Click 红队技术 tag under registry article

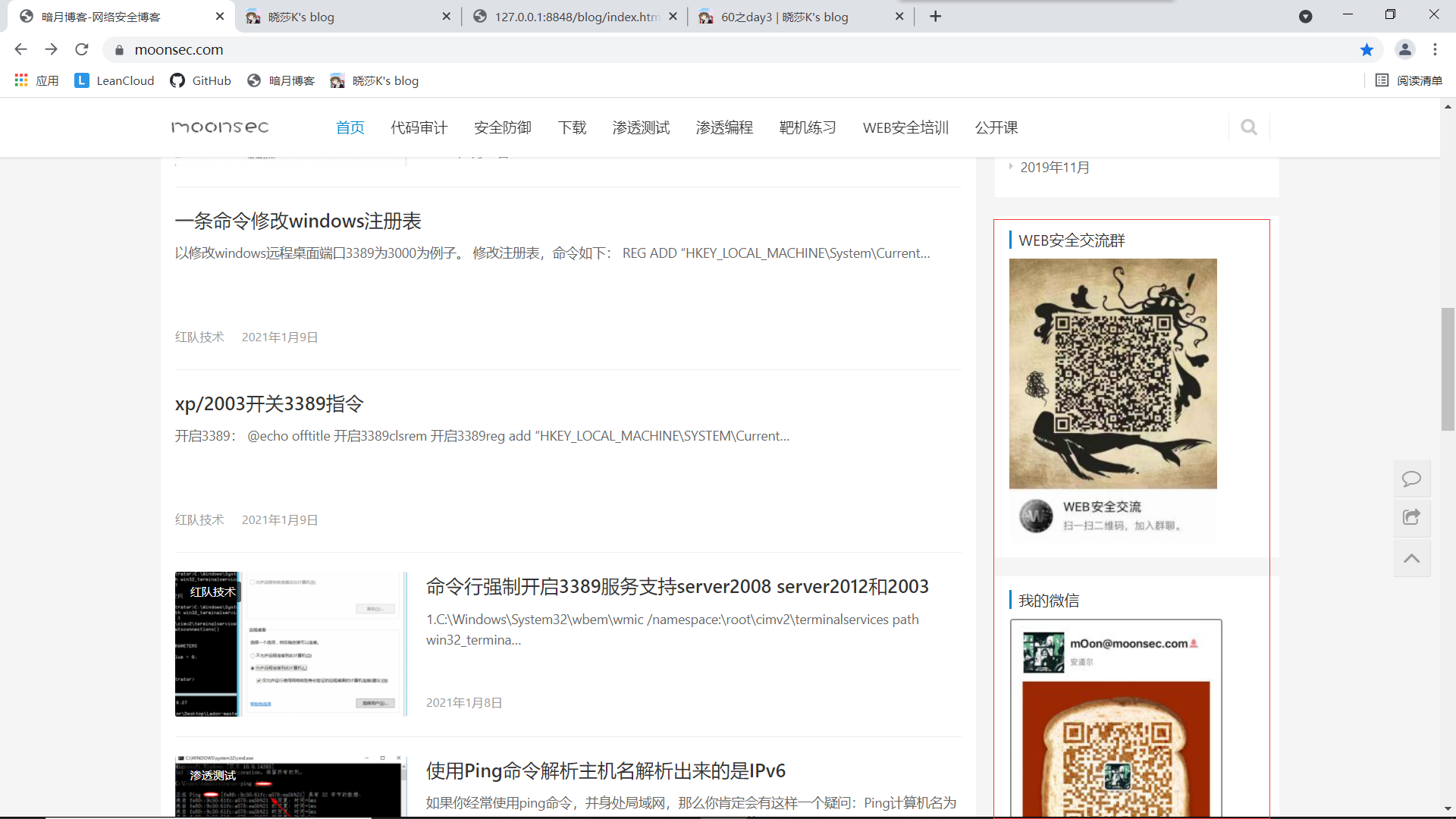199,337
